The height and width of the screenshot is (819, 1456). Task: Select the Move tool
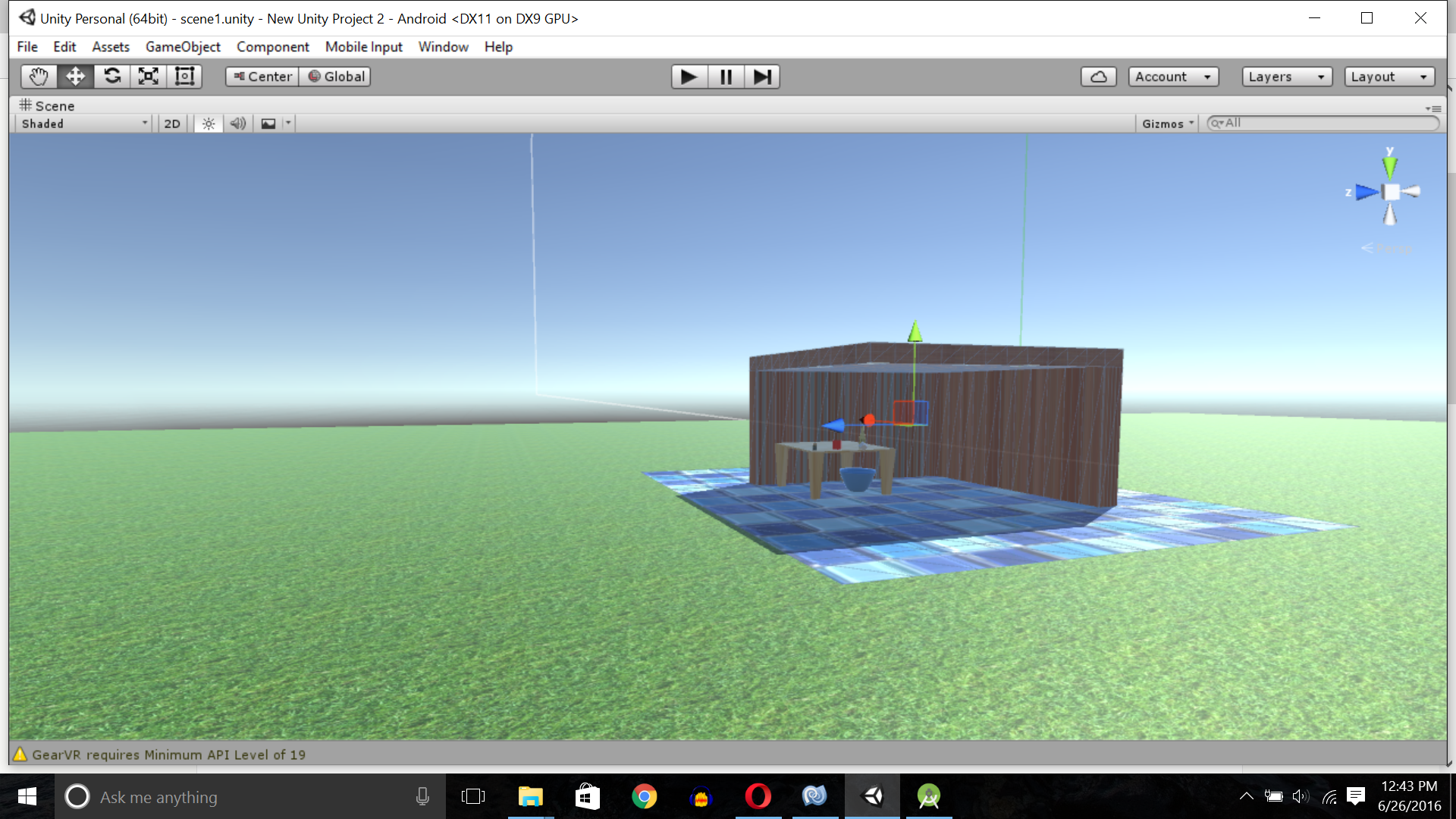pos(75,77)
